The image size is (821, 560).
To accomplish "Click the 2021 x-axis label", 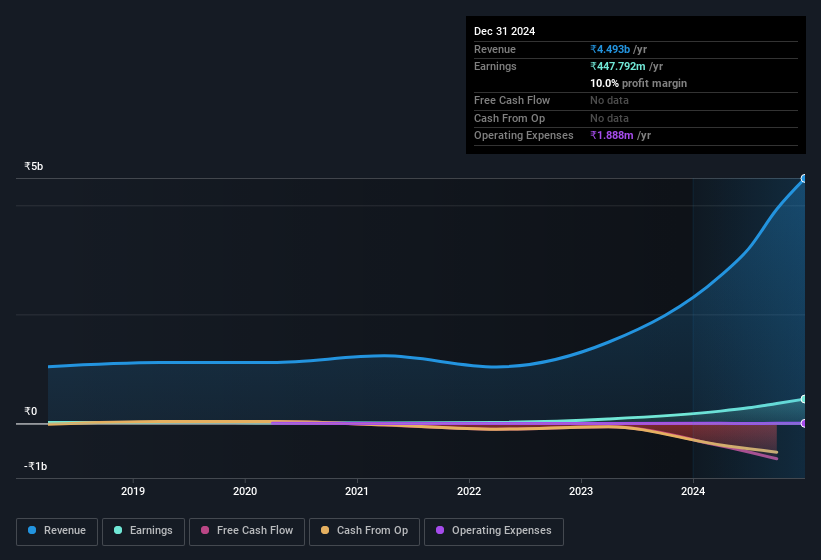I will coord(357,491).
